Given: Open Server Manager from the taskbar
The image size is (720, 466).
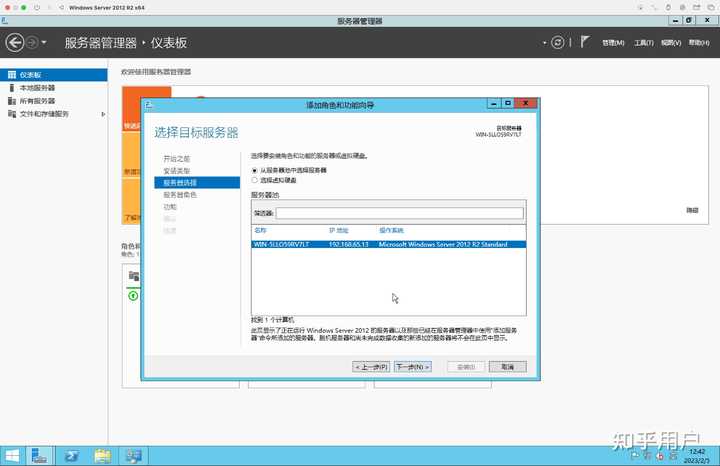Looking at the screenshot, I should tap(39, 456).
